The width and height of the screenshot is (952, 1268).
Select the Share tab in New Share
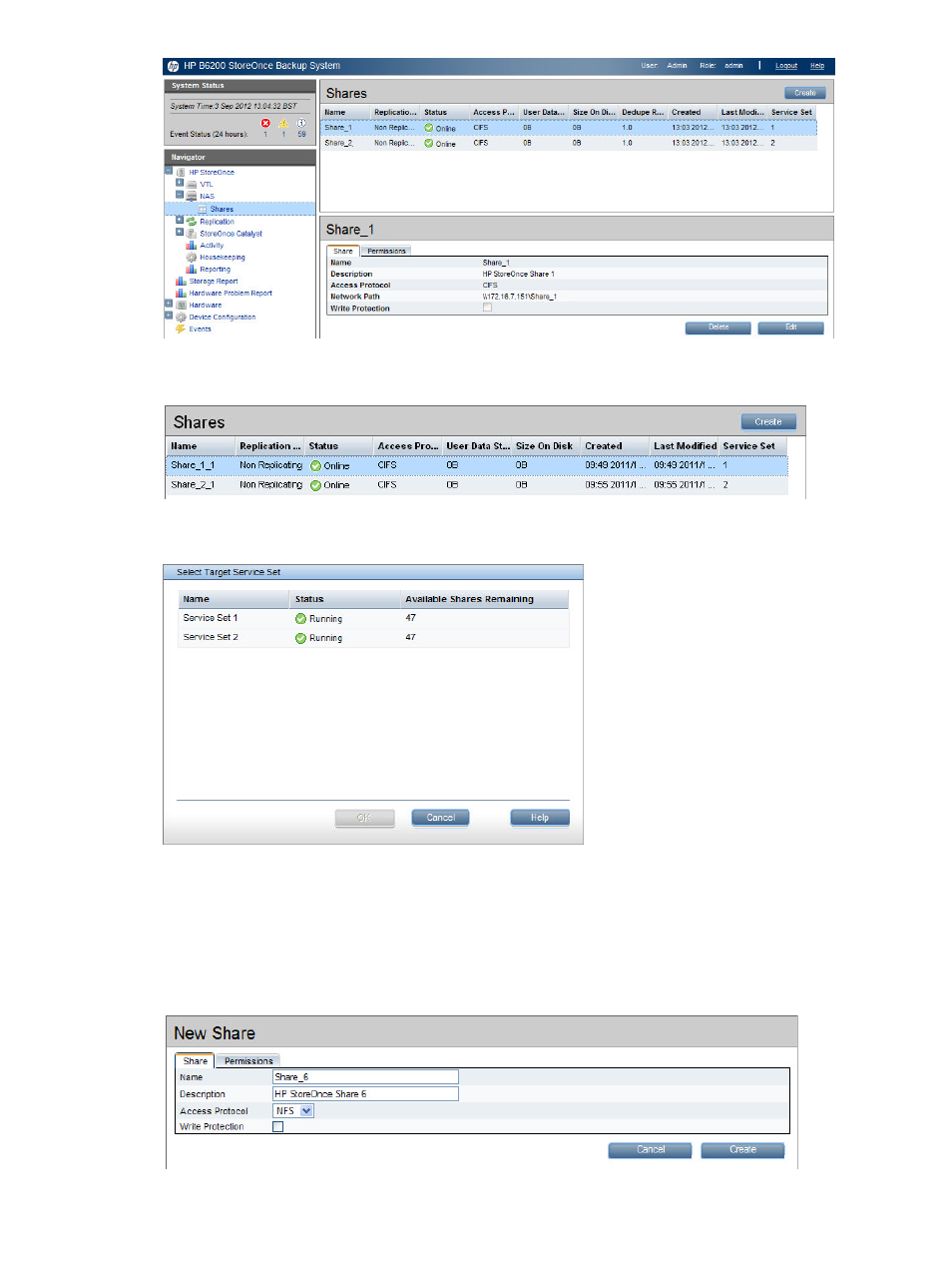coord(196,1061)
